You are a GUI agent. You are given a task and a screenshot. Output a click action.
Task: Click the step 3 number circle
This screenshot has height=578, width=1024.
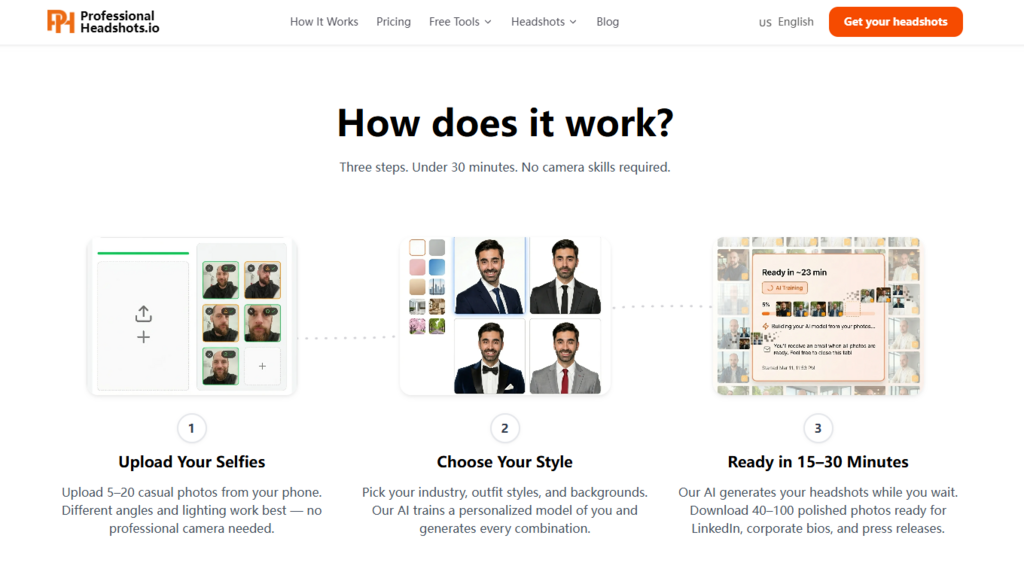818,428
